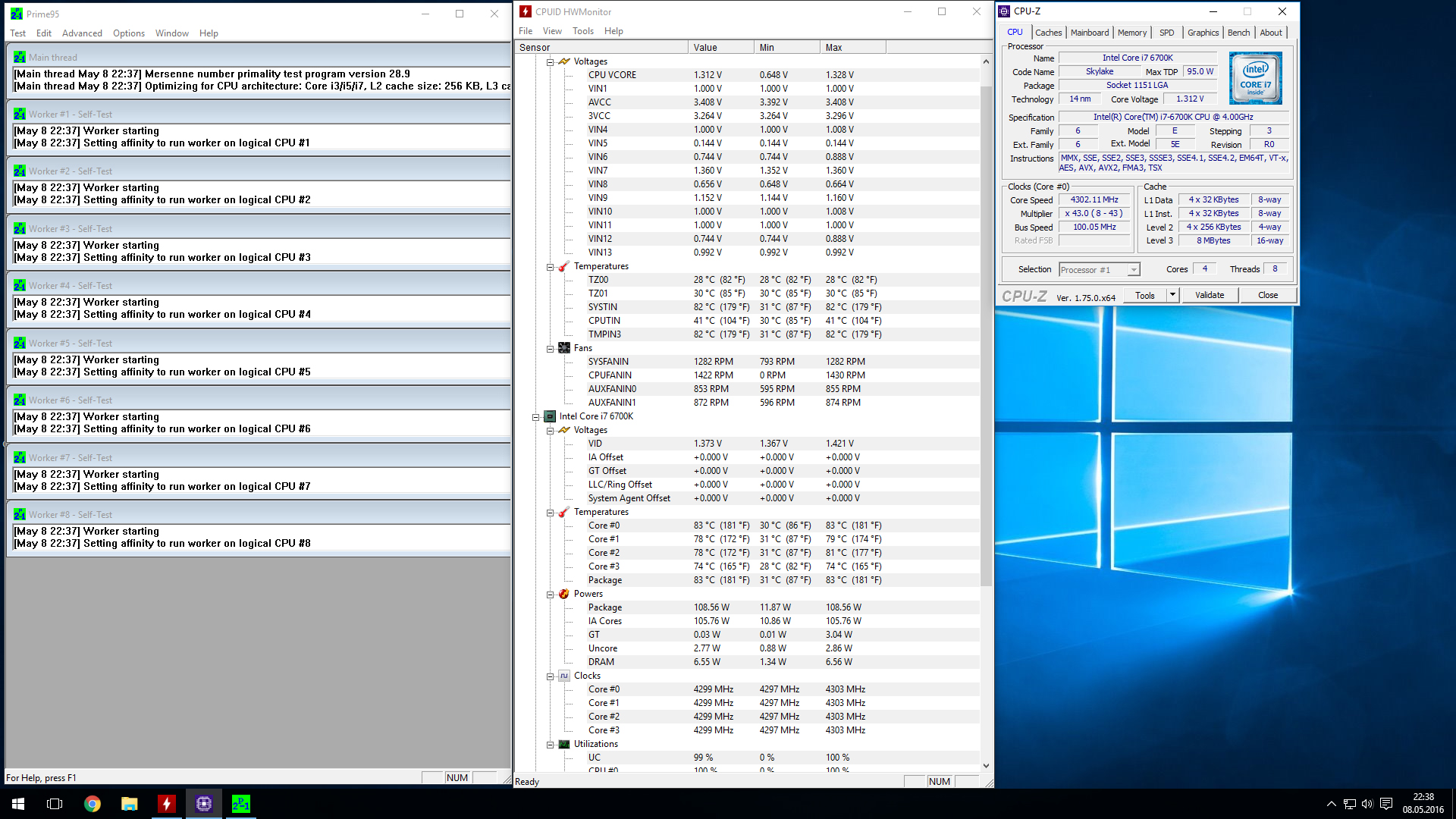The width and height of the screenshot is (1456, 819).
Task: Open the HWMonitor Tools menu
Action: [583, 31]
